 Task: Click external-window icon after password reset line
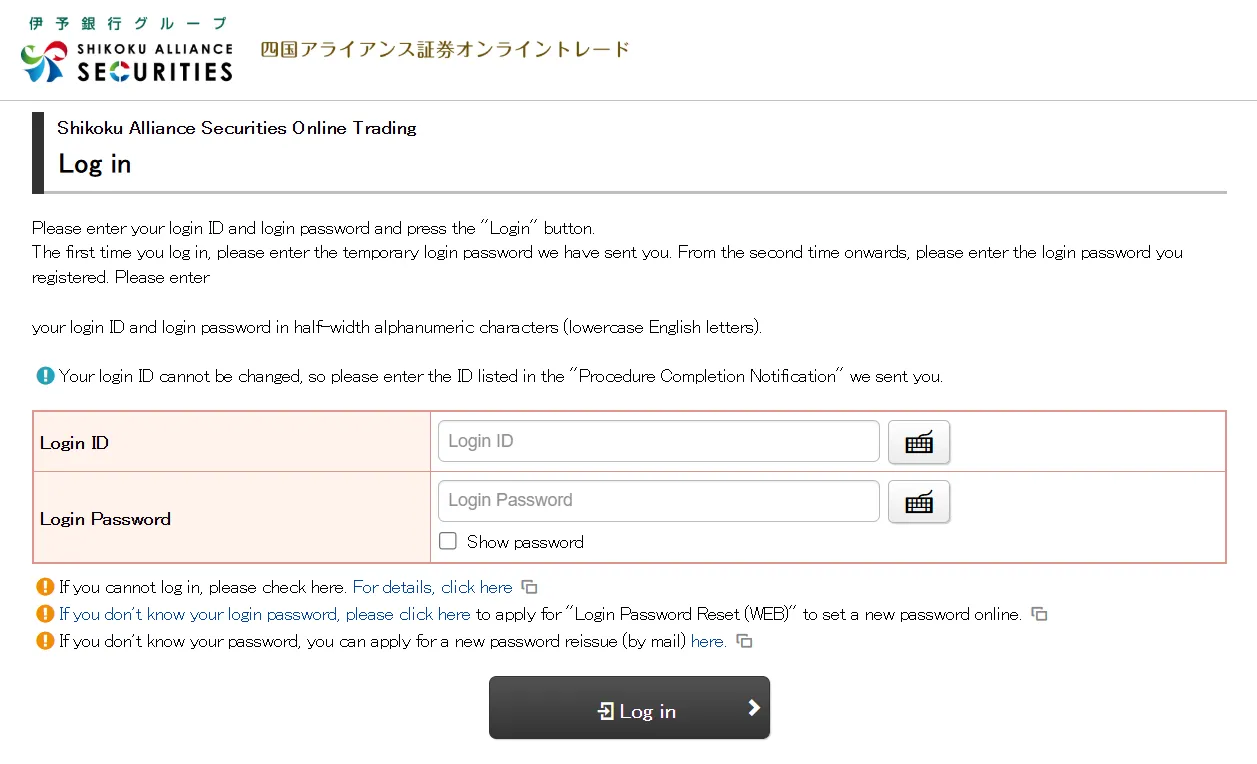coord(1040,614)
